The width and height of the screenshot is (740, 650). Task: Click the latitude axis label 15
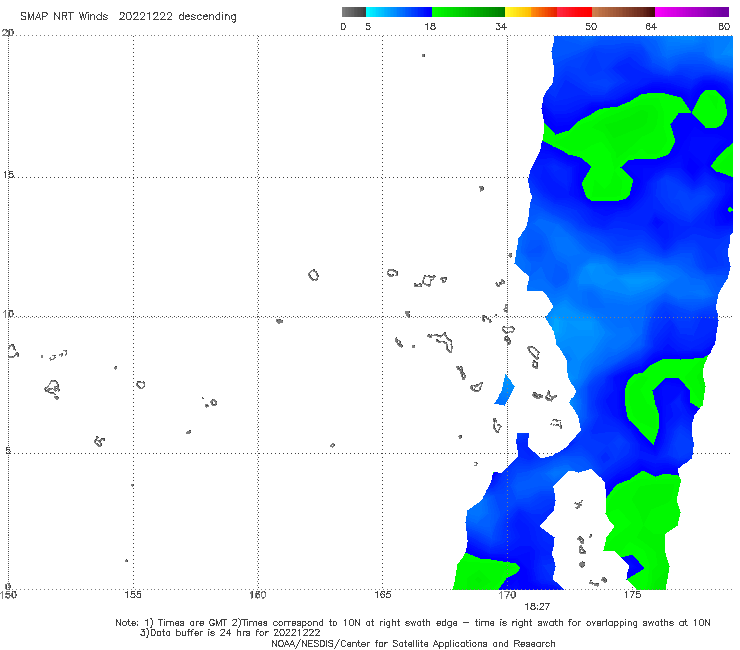(8, 175)
